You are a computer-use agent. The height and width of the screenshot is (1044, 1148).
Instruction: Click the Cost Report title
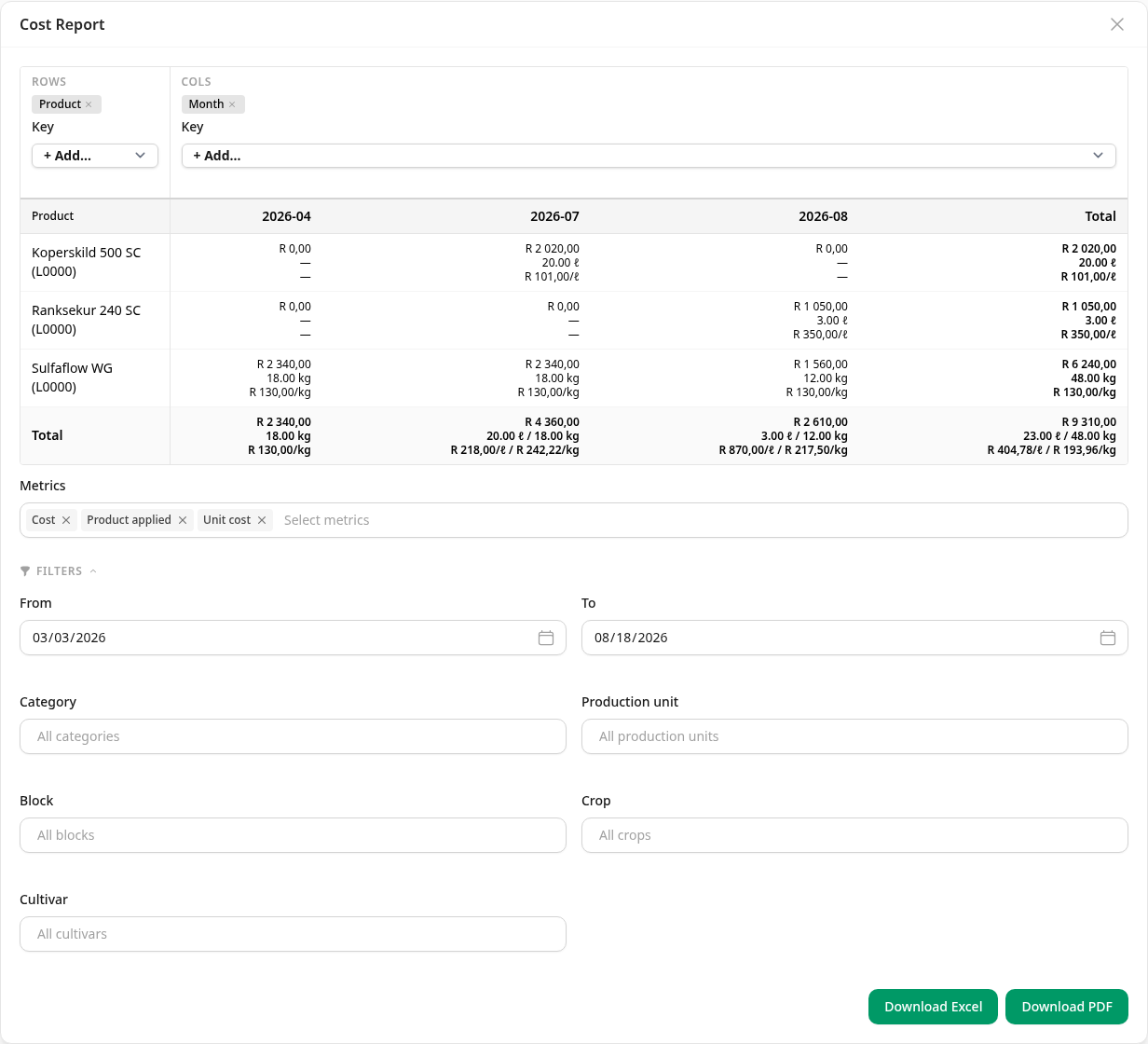click(62, 24)
